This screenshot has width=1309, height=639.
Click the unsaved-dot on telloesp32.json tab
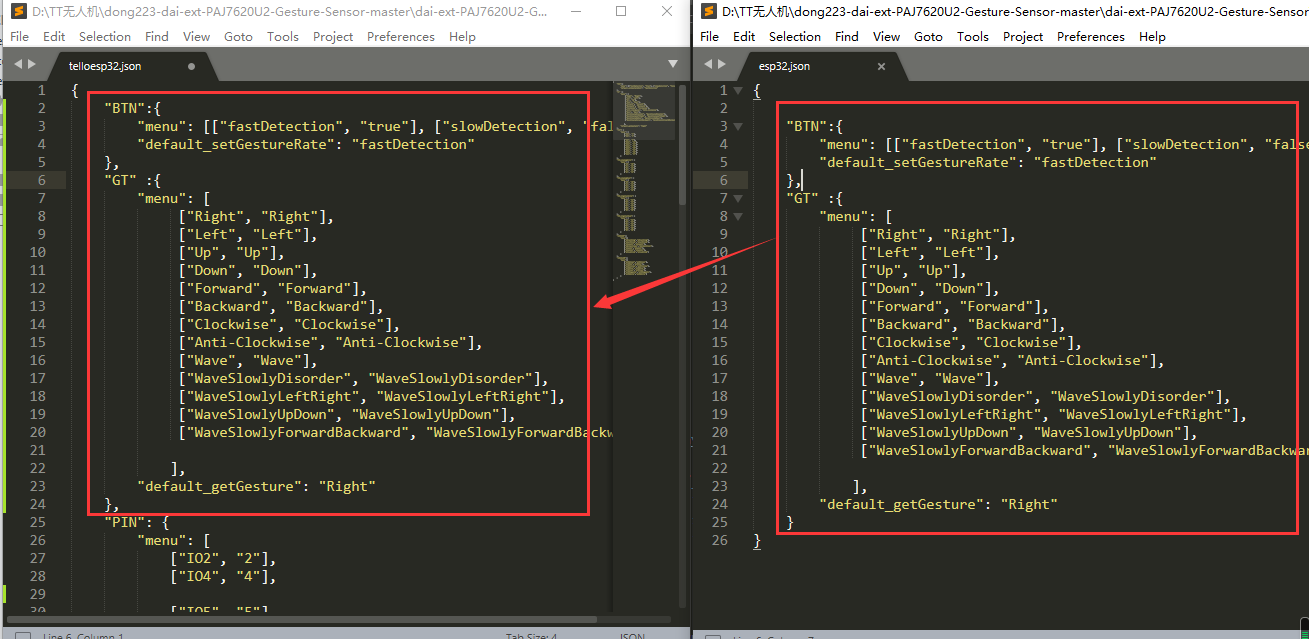click(191, 66)
